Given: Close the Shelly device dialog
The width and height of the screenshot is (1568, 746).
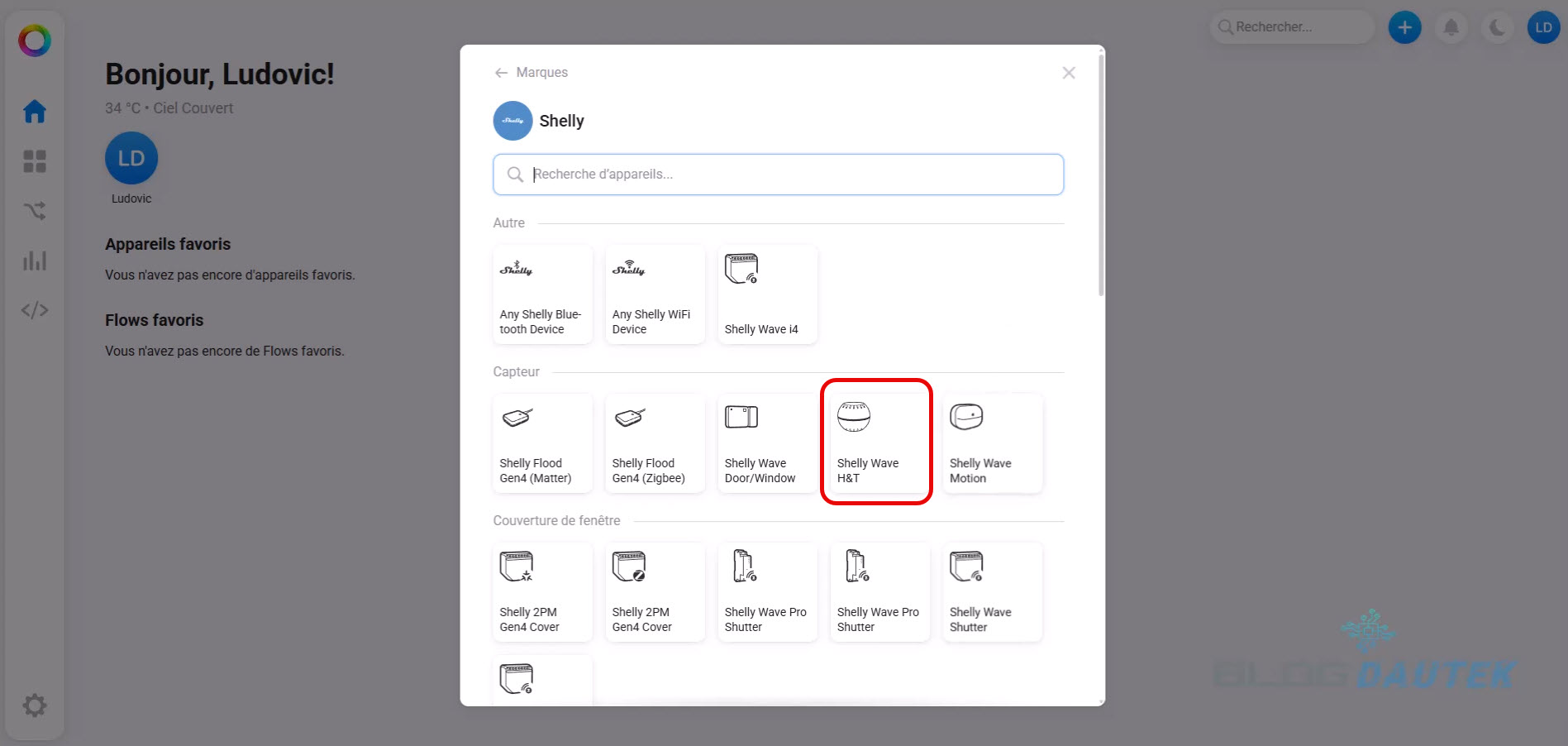Looking at the screenshot, I should (x=1069, y=73).
